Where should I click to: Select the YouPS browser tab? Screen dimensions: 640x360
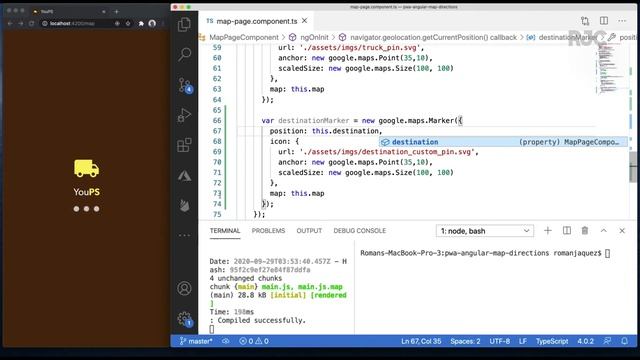tap(69, 11)
